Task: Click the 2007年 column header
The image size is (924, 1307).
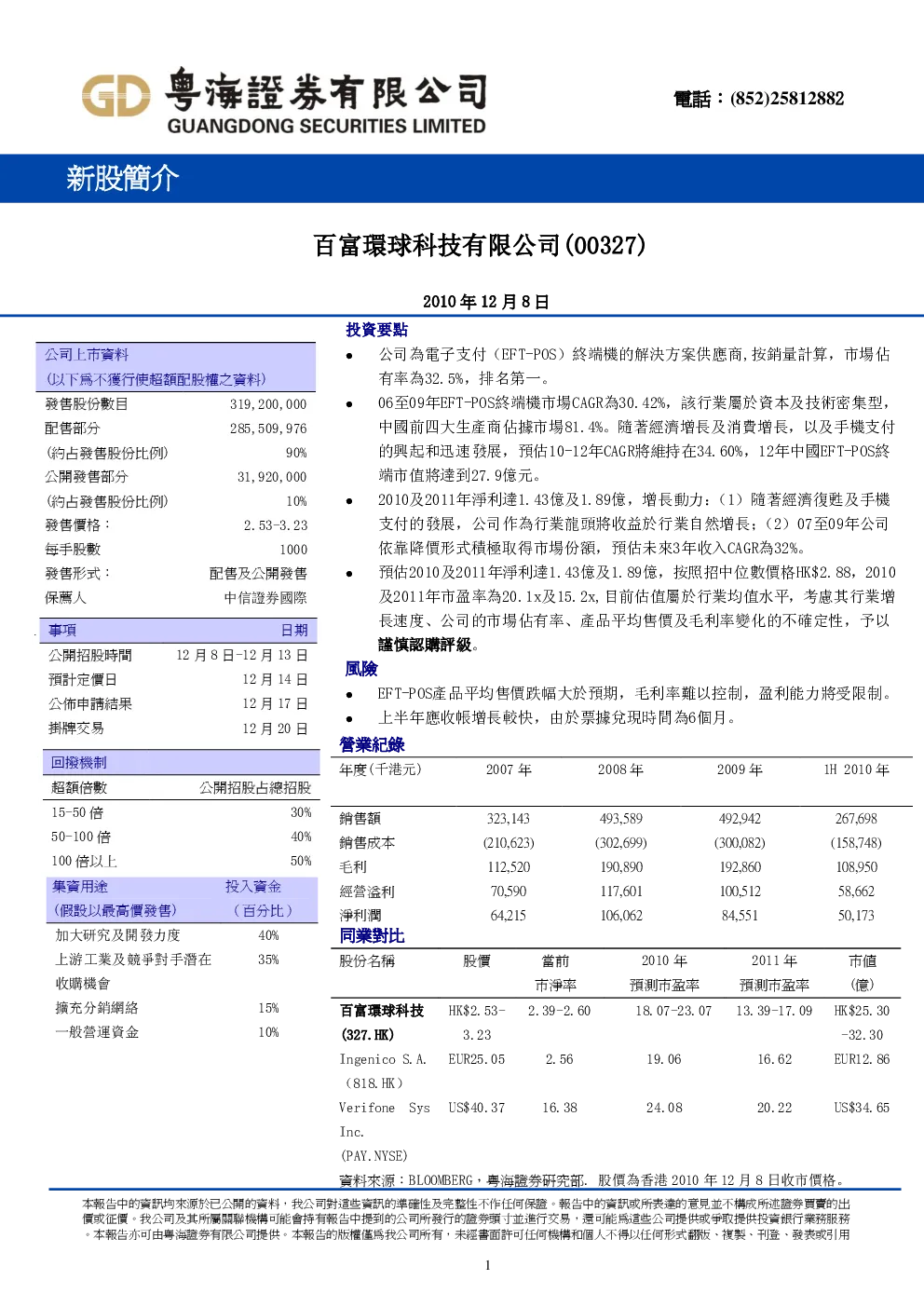Action: point(509,769)
